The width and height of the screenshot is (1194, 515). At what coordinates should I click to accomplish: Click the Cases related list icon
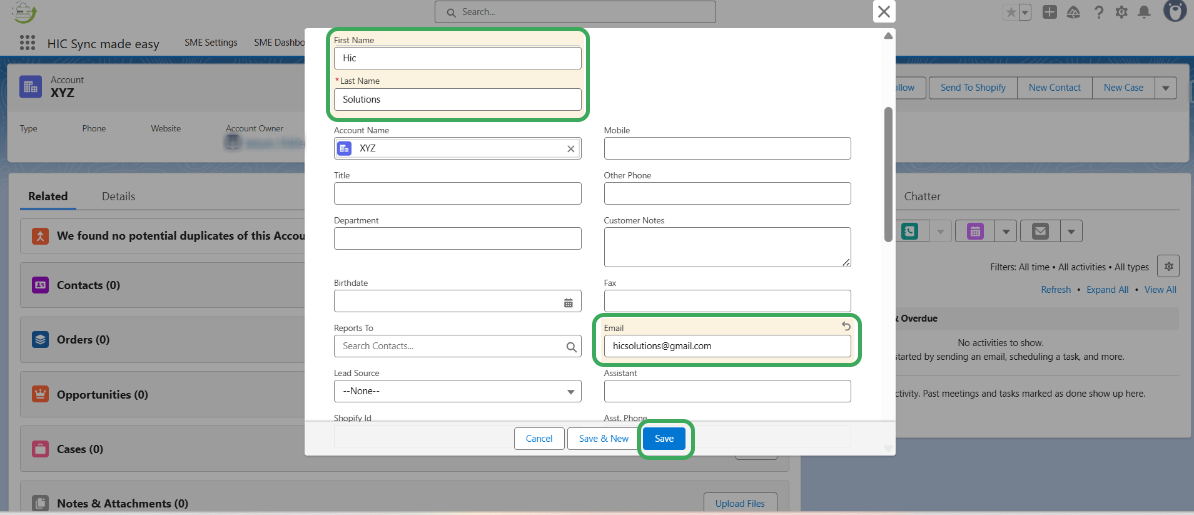pyautogui.click(x=40, y=449)
